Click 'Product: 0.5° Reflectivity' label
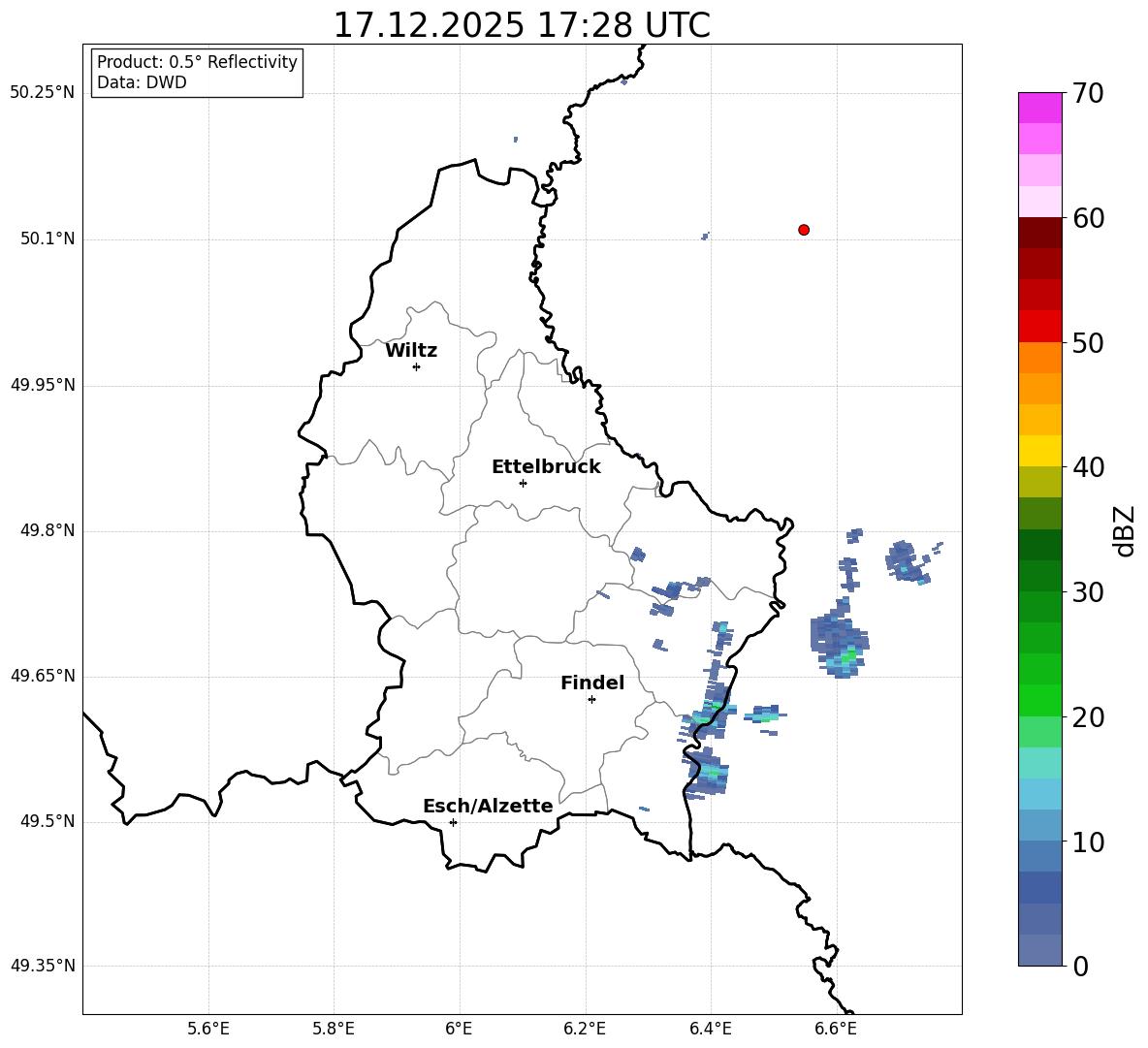 coord(197,61)
